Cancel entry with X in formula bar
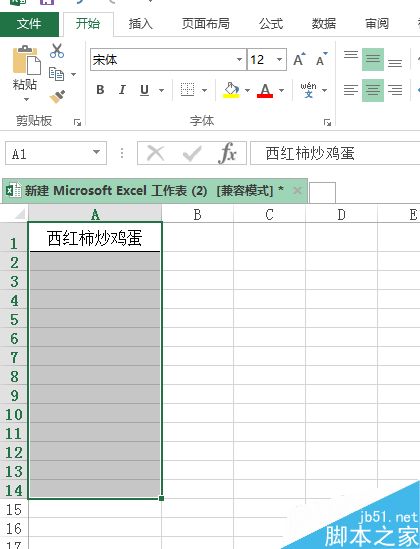 tap(155, 153)
